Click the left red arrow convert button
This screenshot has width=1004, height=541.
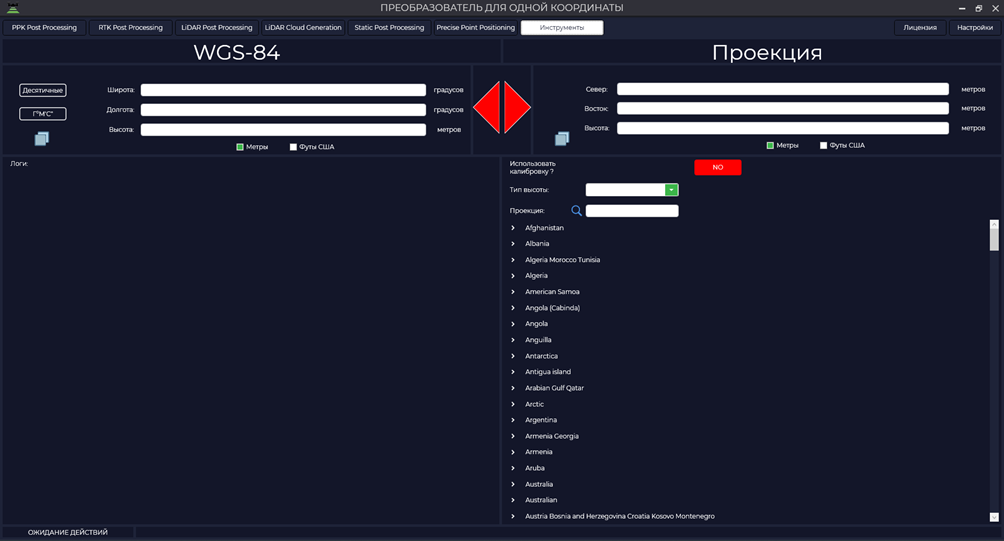pyautogui.click(x=489, y=107)
